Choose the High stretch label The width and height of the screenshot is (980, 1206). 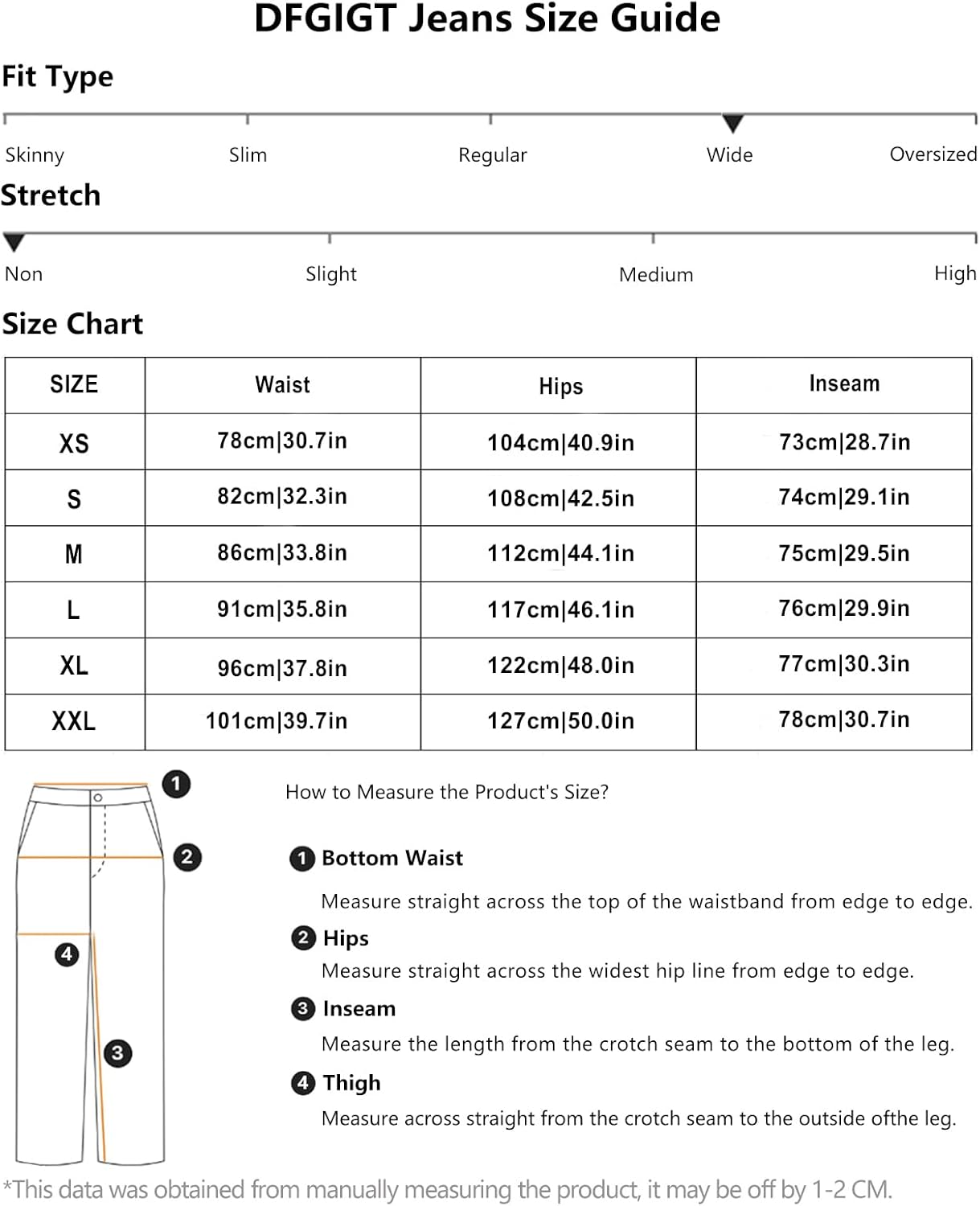tap(955, 274)
